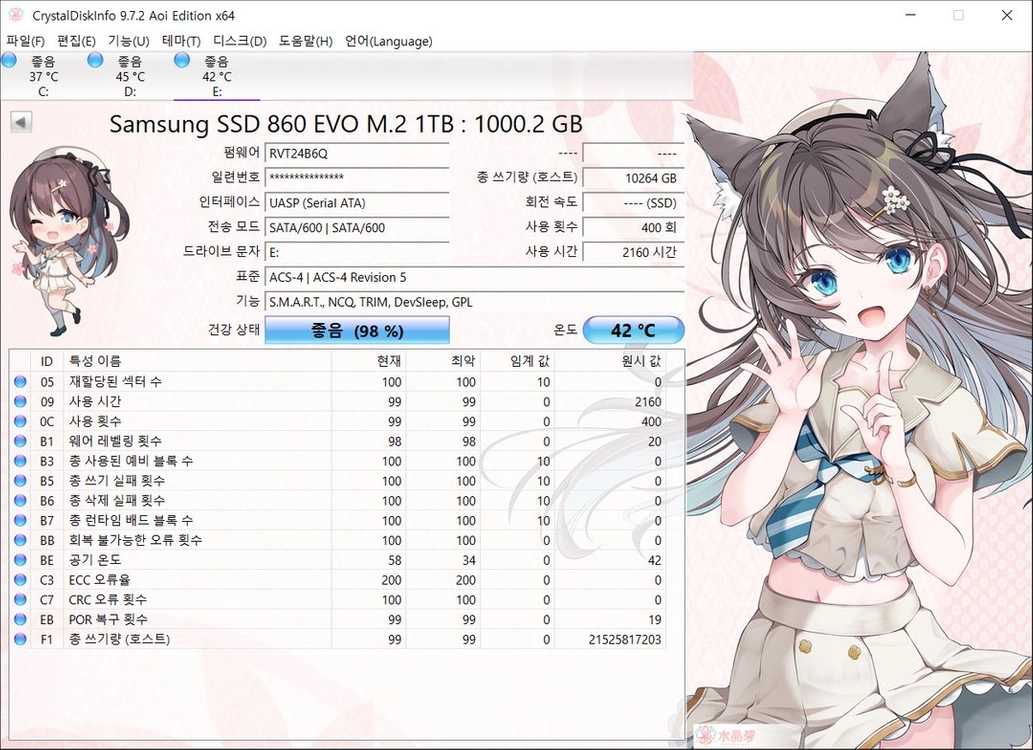Click the chibi character image beside disk info
Image resolution: width=1033 pixels, height=750 pixels.
click(69, 241)
